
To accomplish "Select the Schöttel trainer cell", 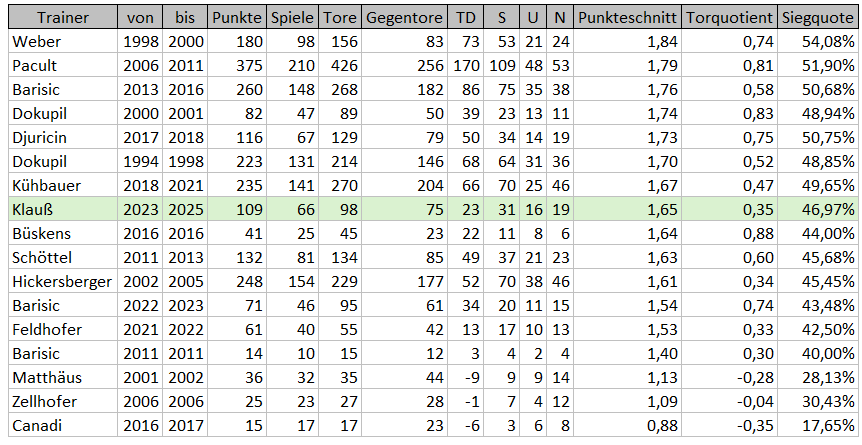I will point(63,257).
